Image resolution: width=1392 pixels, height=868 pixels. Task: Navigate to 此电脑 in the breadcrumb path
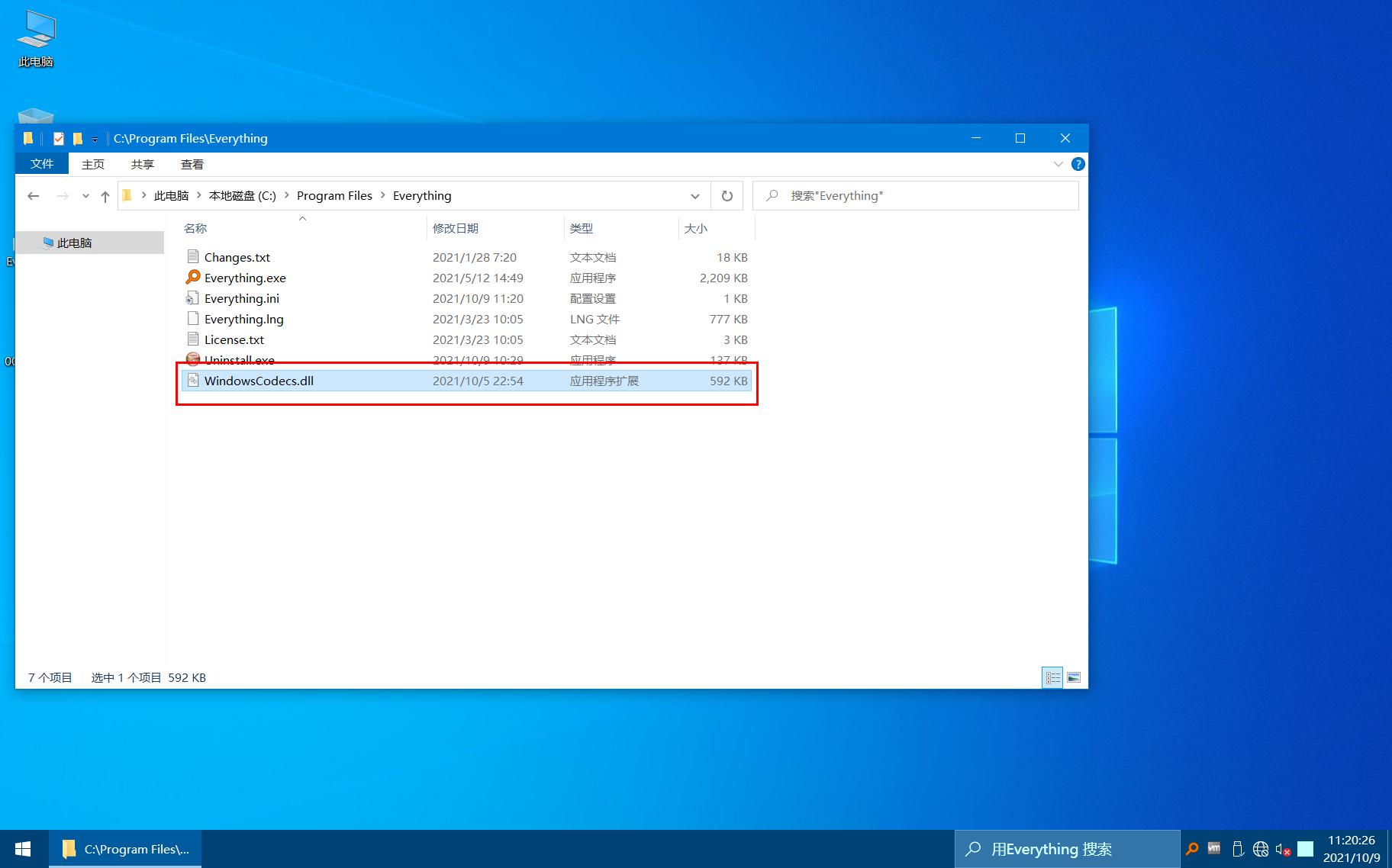click(x=171, y=195)
